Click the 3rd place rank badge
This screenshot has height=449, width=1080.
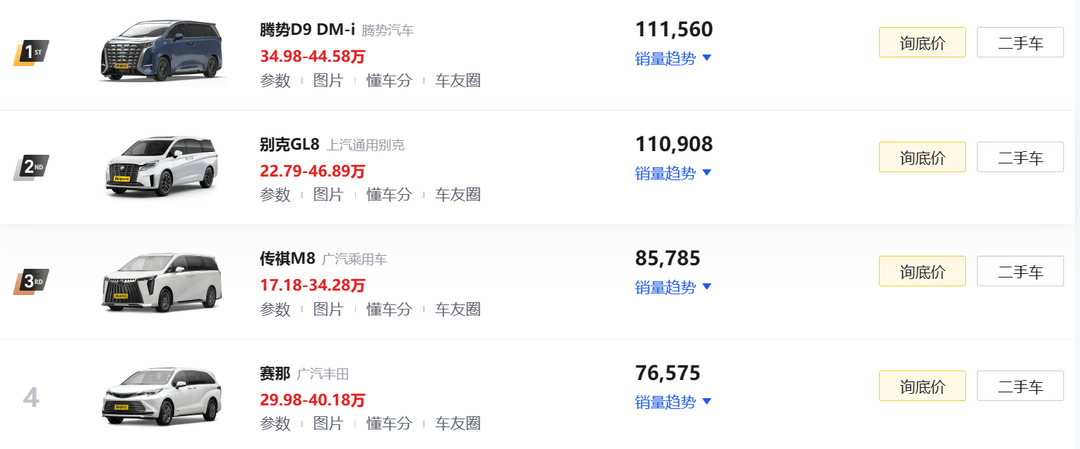point(31,282)
